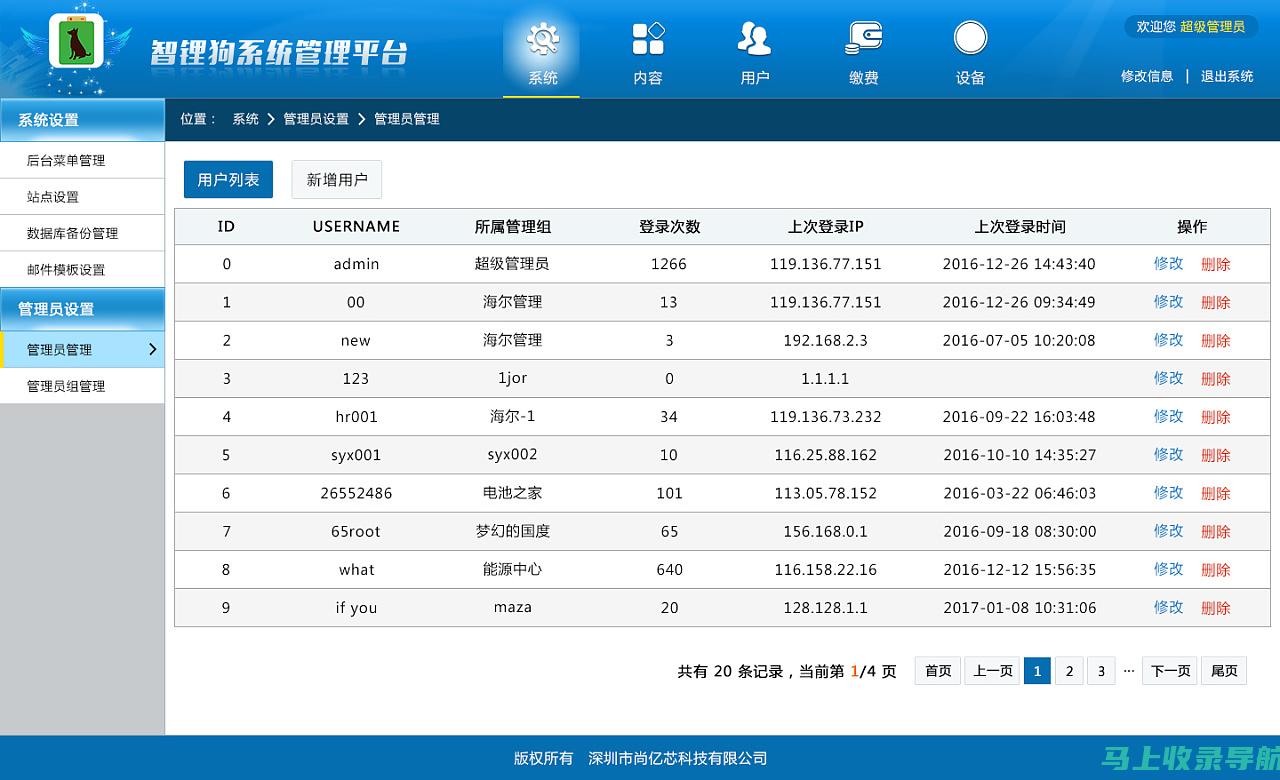Open 站点设置 in the sidebar
1280x780 pixels.
coord(82,197)
